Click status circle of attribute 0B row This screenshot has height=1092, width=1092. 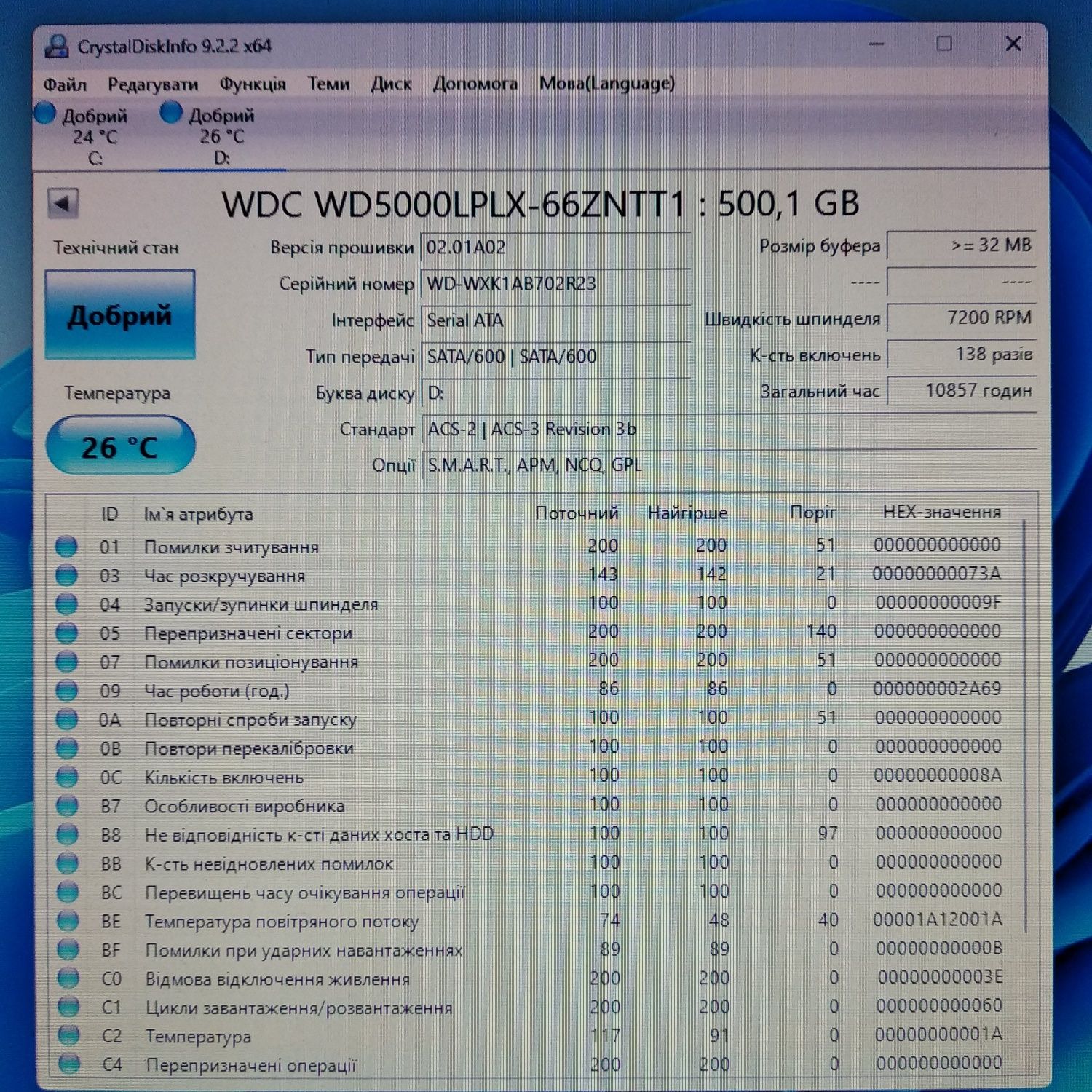[67, 748]
